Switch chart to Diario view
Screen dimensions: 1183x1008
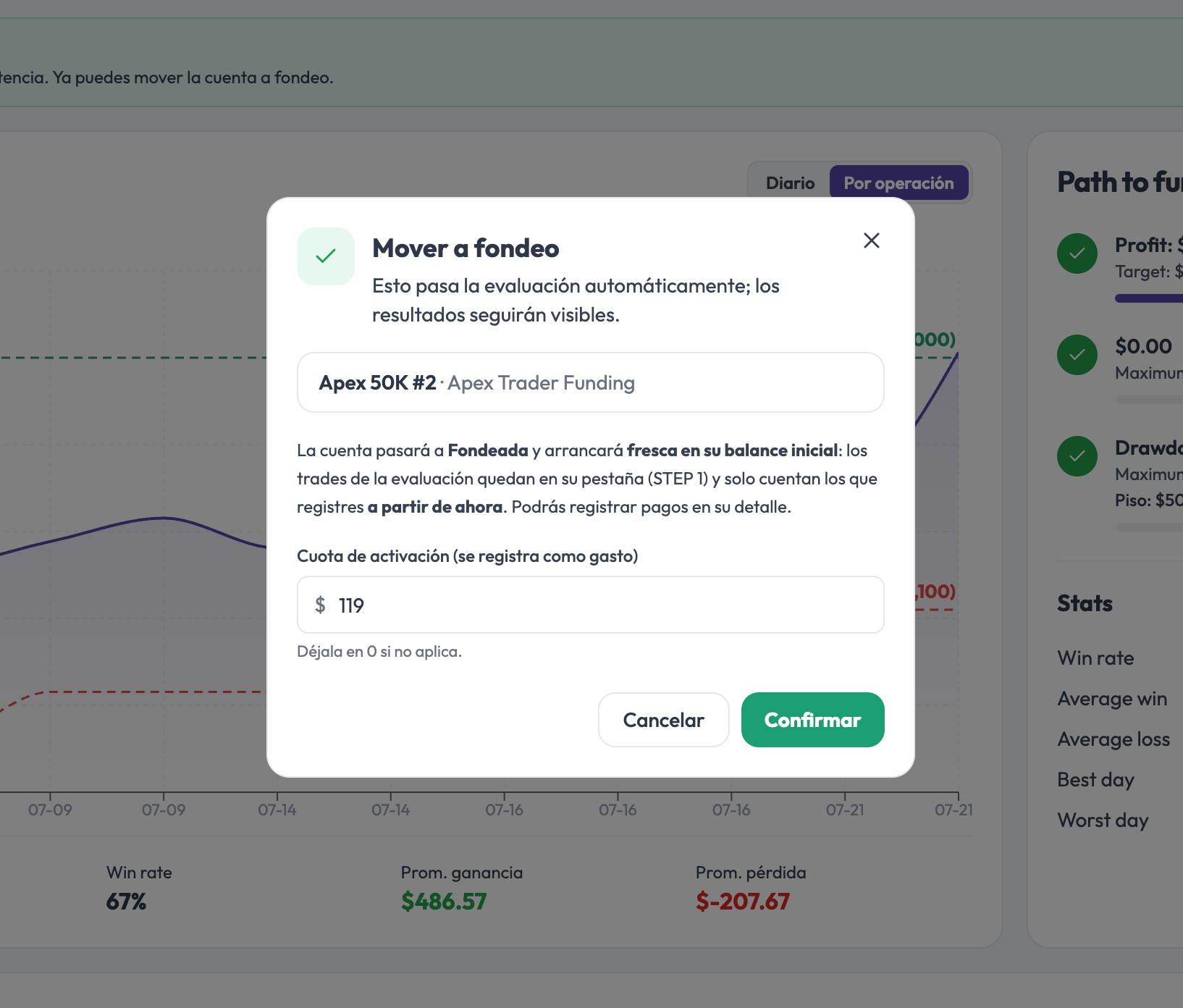pyautogui.click(x=790, y=183)
